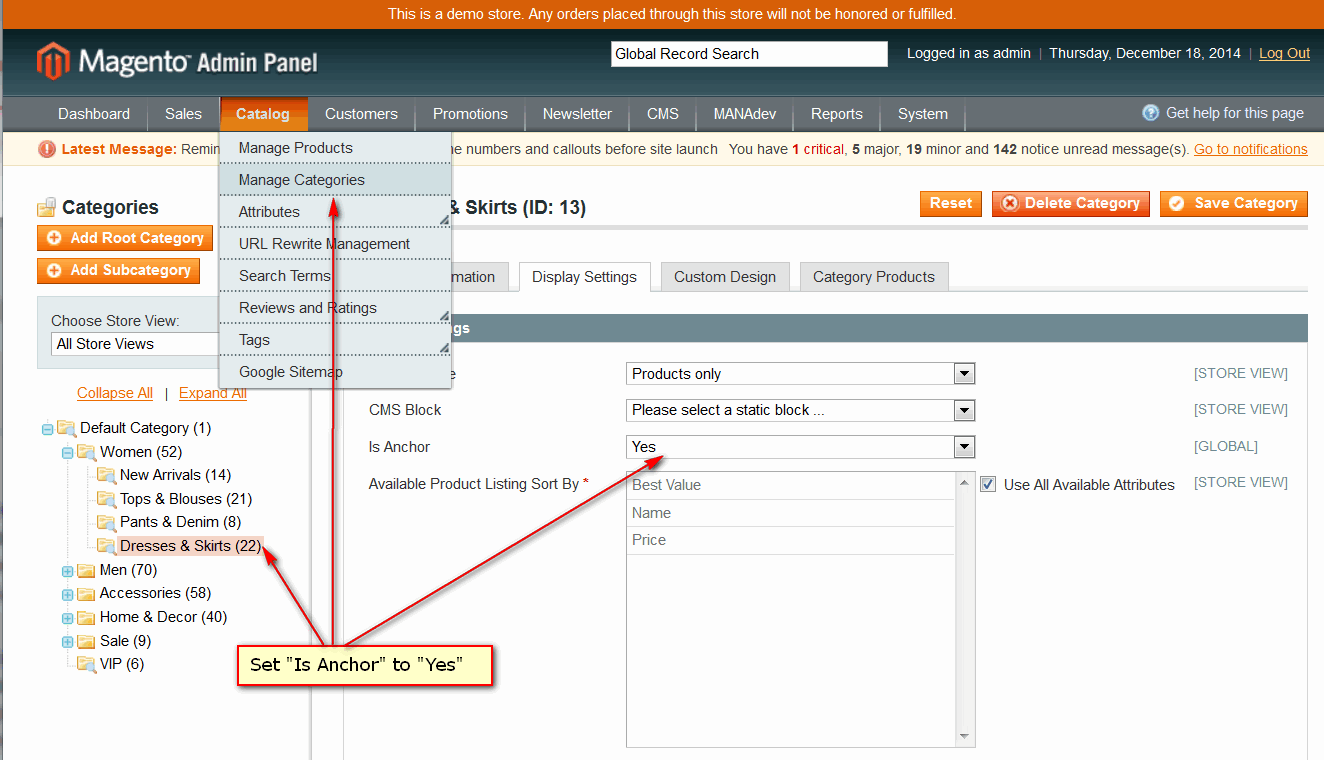Click the help question mark icon
Screen dimensions: 1324x760
click(x=1151, y=113)
